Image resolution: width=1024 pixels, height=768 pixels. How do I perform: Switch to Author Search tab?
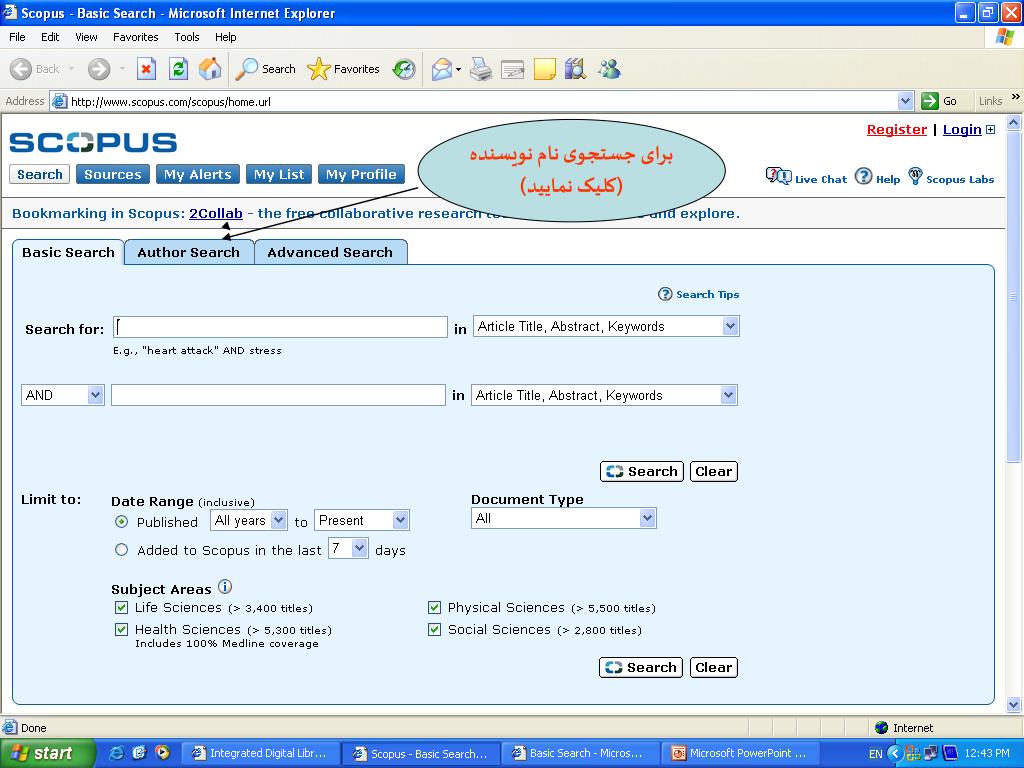pyautogui.click(x=188, y=252)
